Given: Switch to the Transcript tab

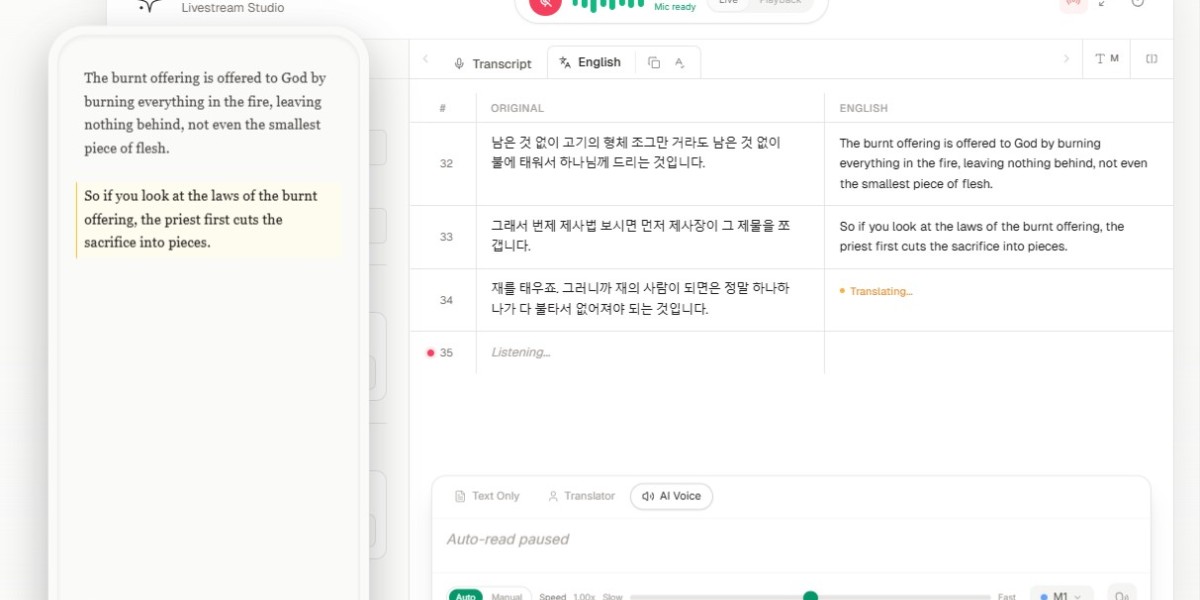Looking at the screenshot, I should [x=492, y=63].
